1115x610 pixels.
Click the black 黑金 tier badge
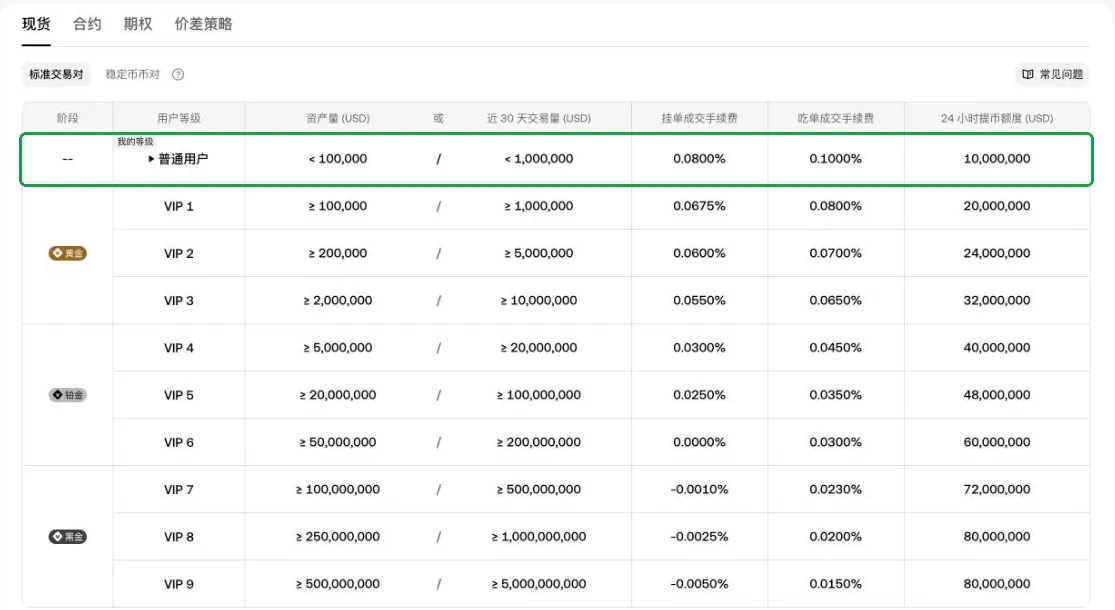[x=68, y=536]
